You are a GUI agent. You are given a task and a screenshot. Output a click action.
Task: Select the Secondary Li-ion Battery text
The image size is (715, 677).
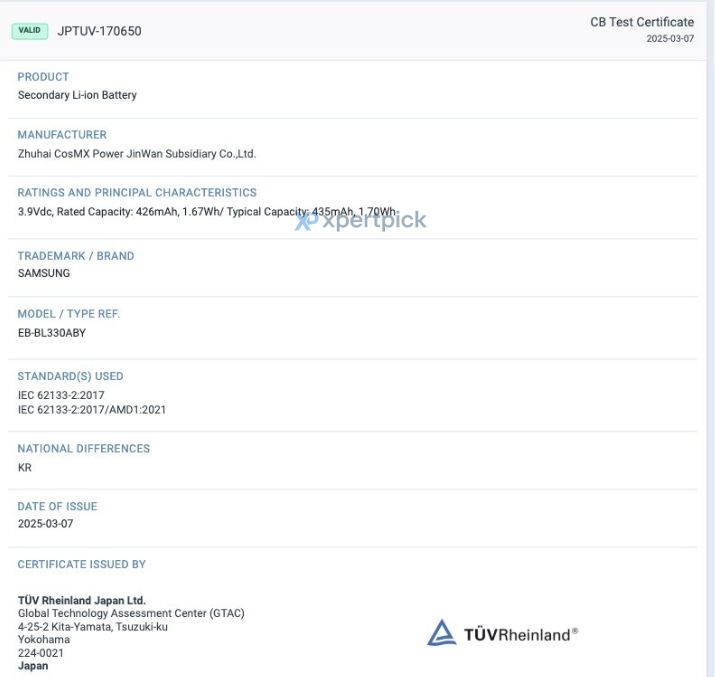coord(77,95)
